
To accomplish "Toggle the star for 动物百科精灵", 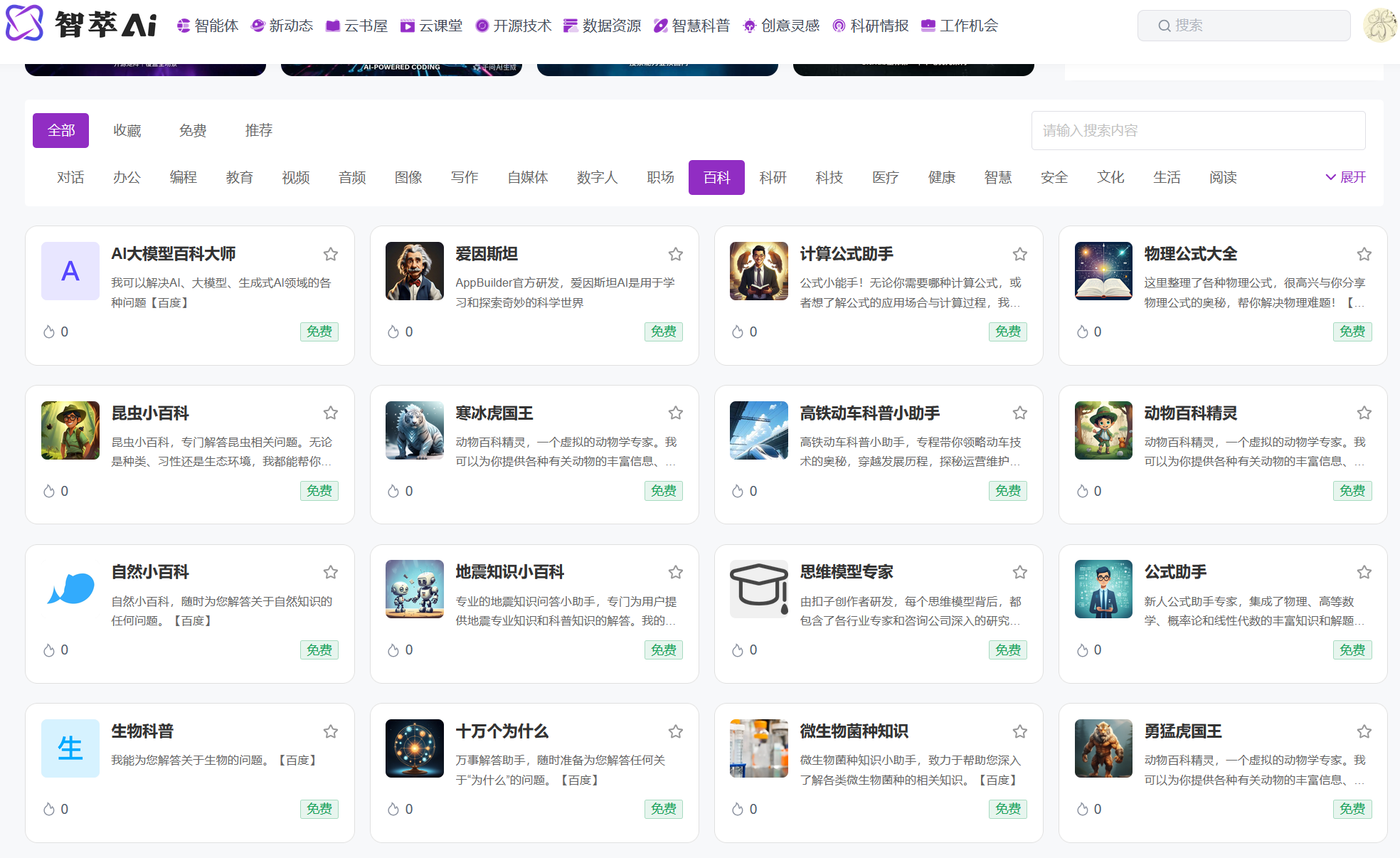I will tap(1364, 413).
